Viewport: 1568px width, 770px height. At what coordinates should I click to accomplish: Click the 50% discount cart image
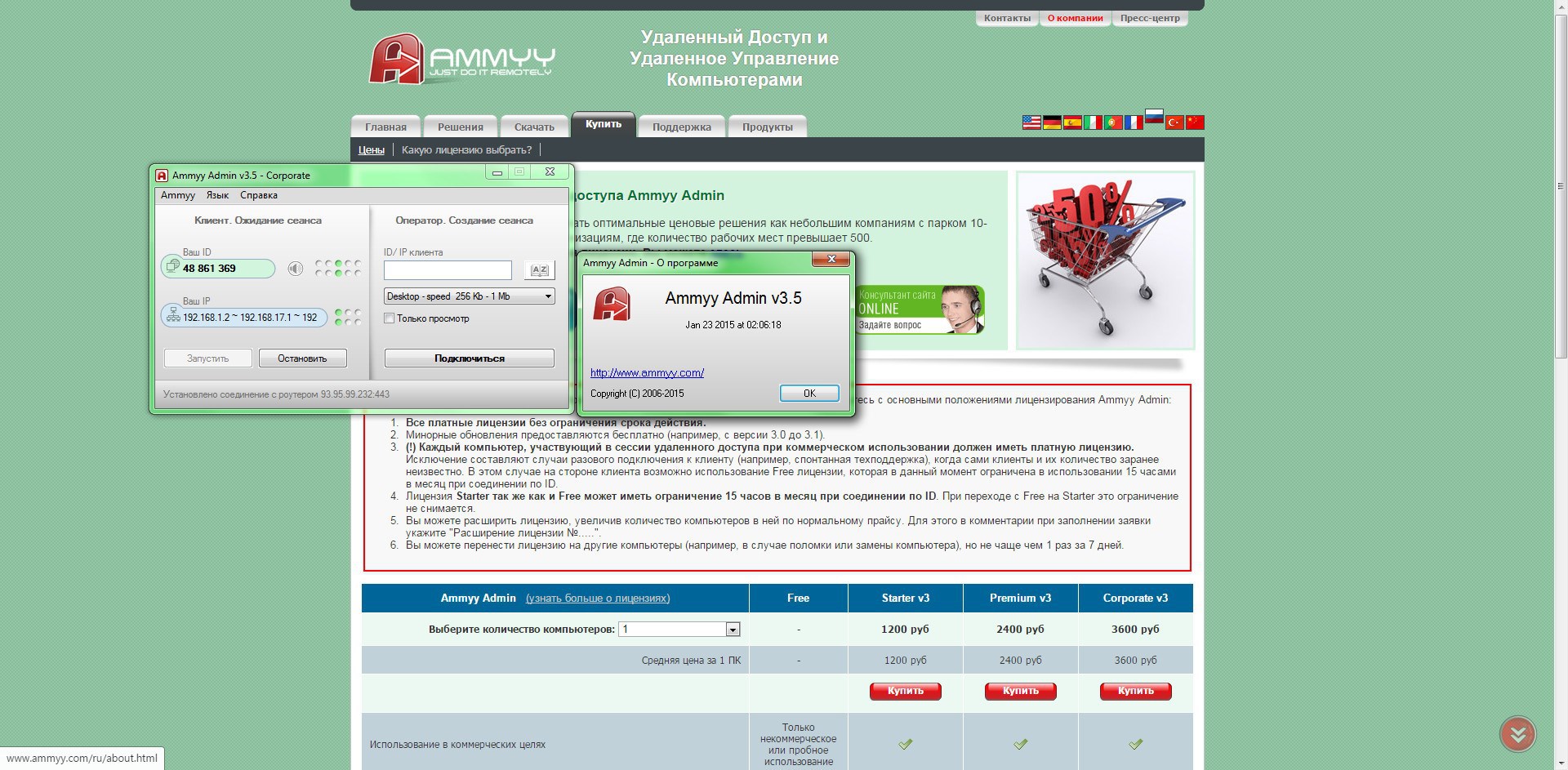pos(1105,260)
